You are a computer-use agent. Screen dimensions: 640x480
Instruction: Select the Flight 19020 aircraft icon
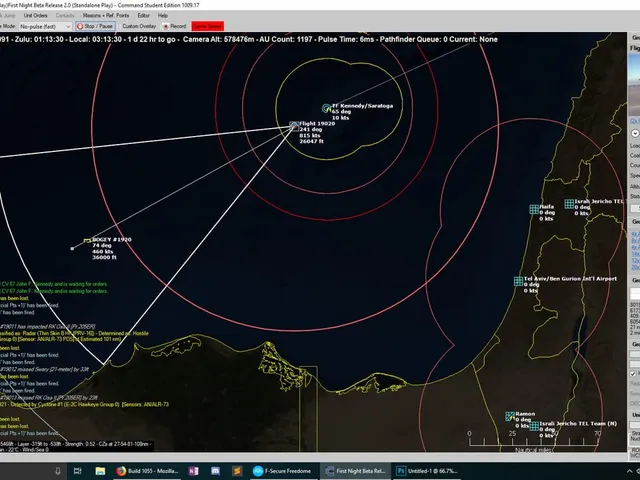[294, 125]
